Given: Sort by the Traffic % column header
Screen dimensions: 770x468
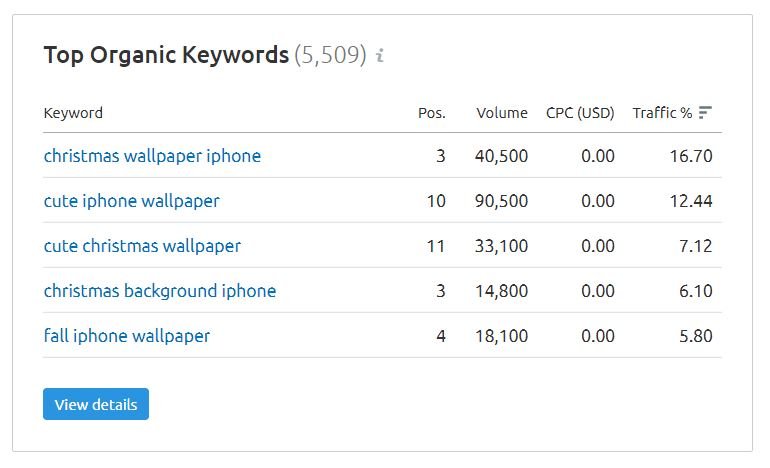Looking at the screenshot, I should [x=662, y=113].
